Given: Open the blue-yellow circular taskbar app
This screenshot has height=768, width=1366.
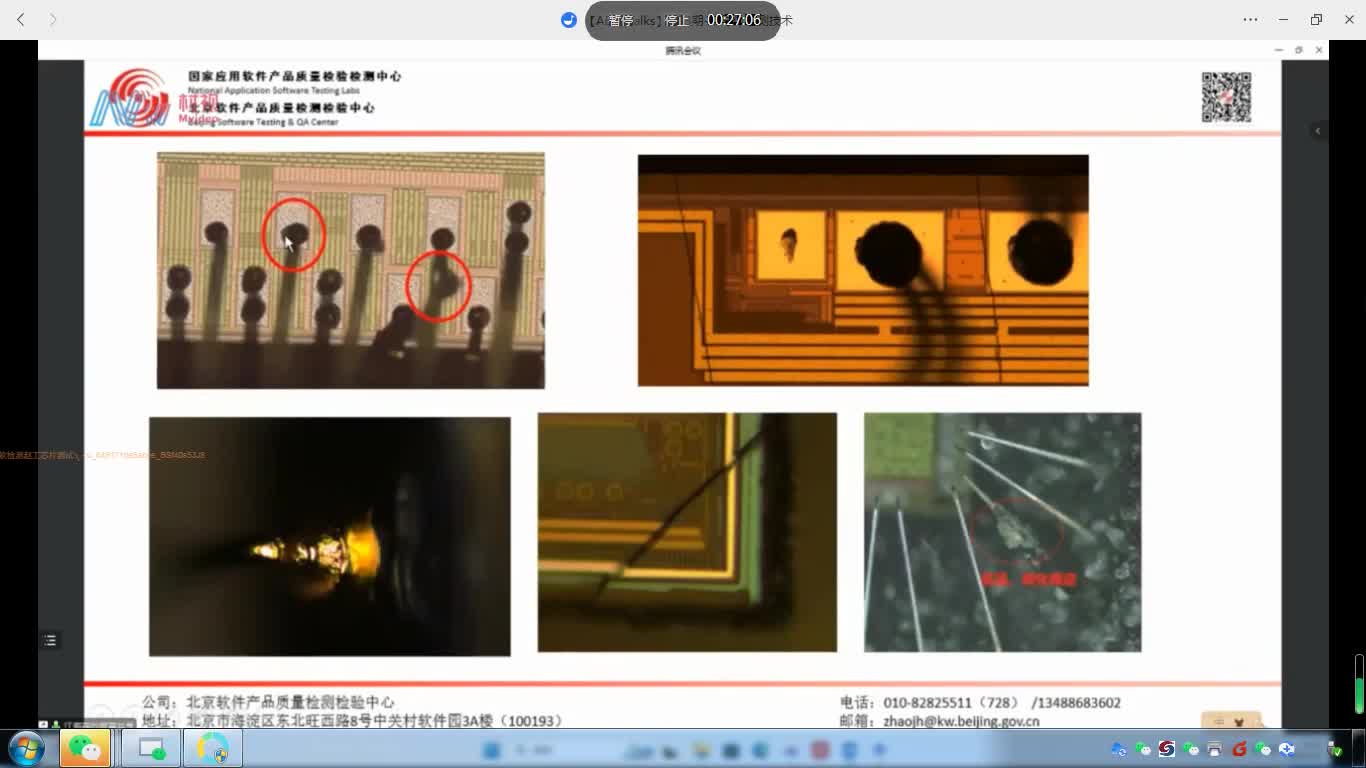Looking at the screenshot, I should tap(212, 748).
